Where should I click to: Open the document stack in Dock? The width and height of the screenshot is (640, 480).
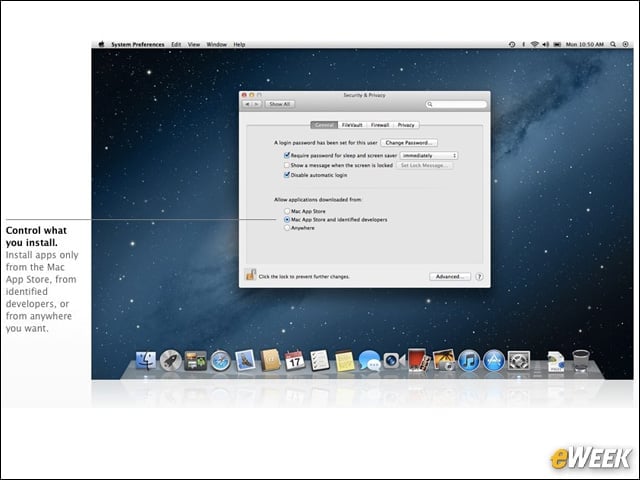tap(556, 362)
